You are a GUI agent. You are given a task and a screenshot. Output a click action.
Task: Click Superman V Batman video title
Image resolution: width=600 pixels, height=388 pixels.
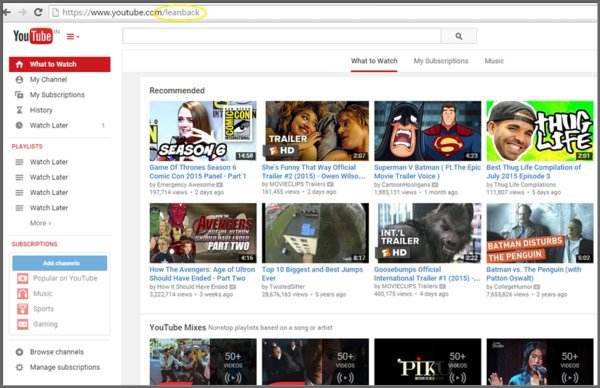coord(427,172)
